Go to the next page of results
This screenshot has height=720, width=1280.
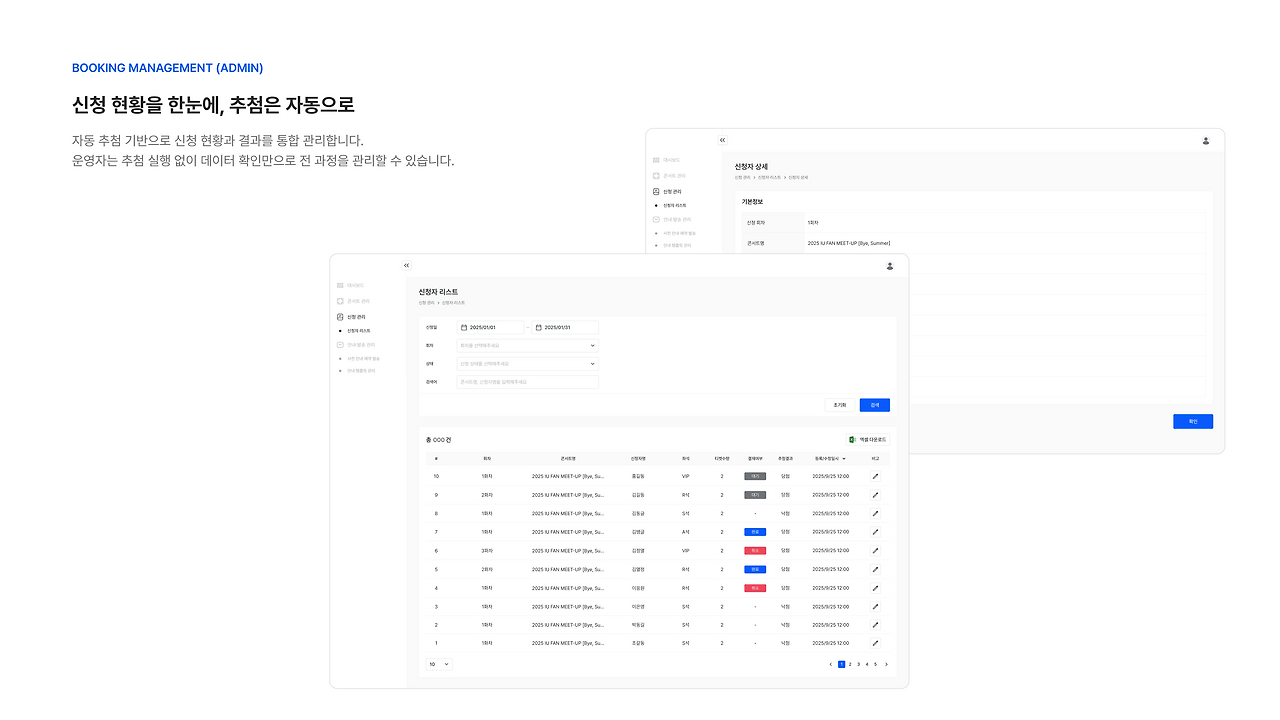886,664
